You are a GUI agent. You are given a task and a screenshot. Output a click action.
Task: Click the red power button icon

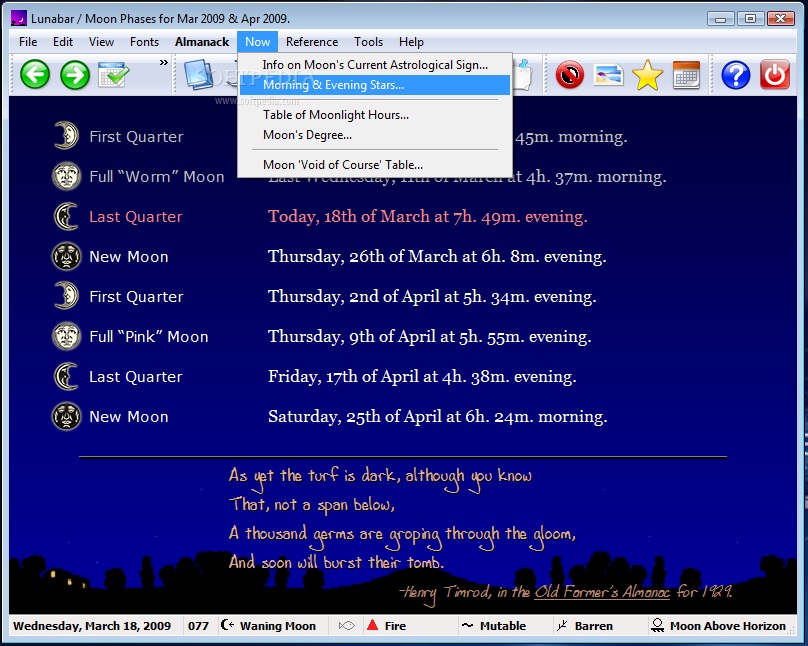click(775, 75)
